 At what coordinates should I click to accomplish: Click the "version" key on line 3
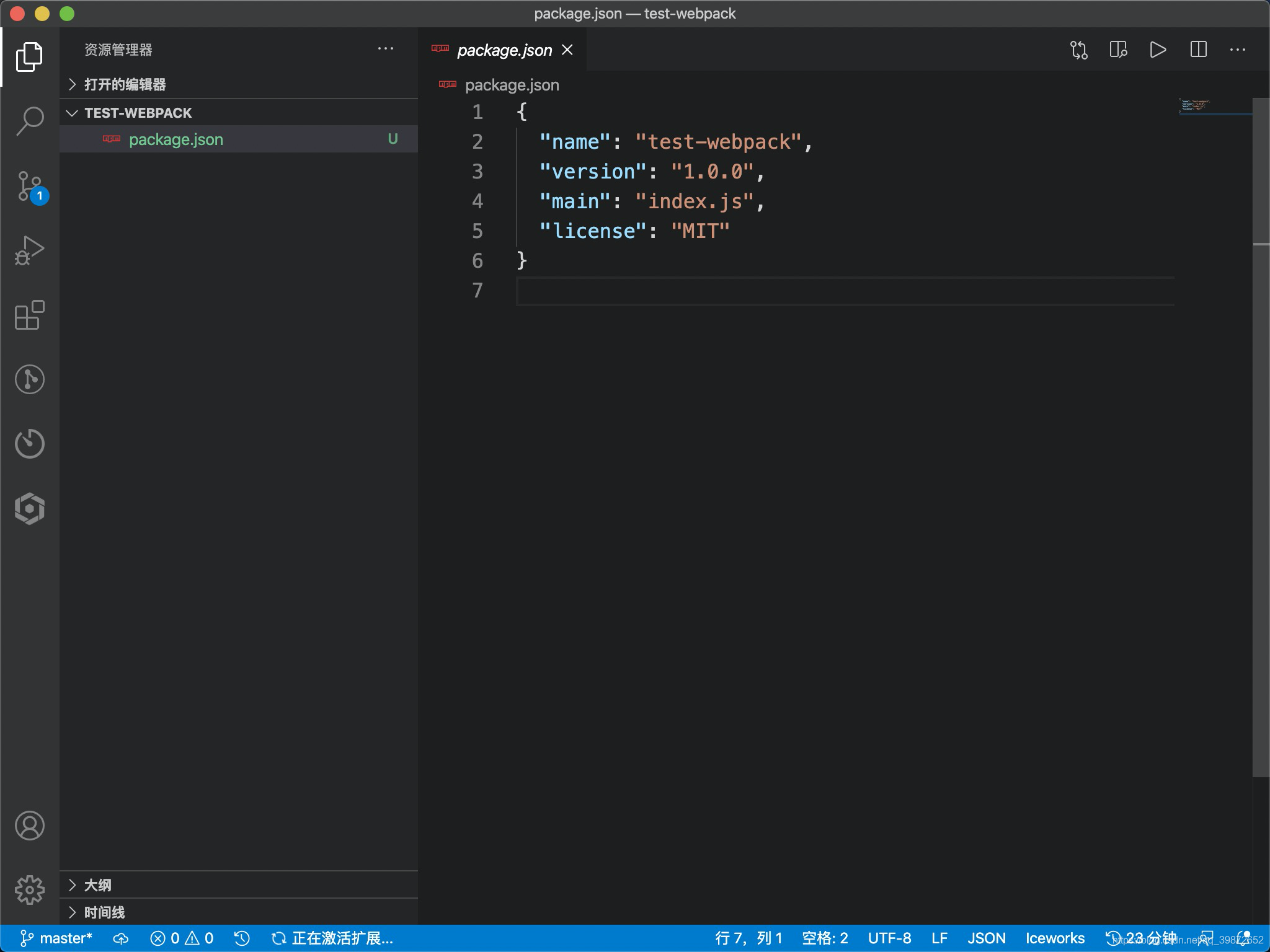point(593,172)
